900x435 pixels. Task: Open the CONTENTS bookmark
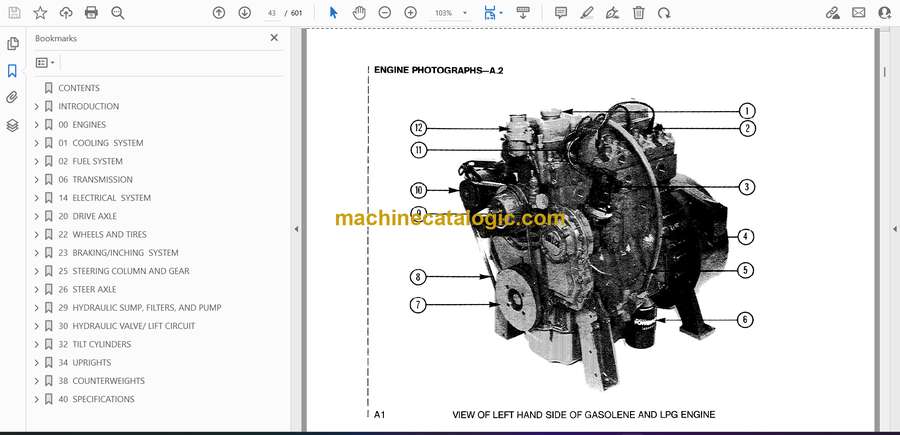tap(79, 88)
